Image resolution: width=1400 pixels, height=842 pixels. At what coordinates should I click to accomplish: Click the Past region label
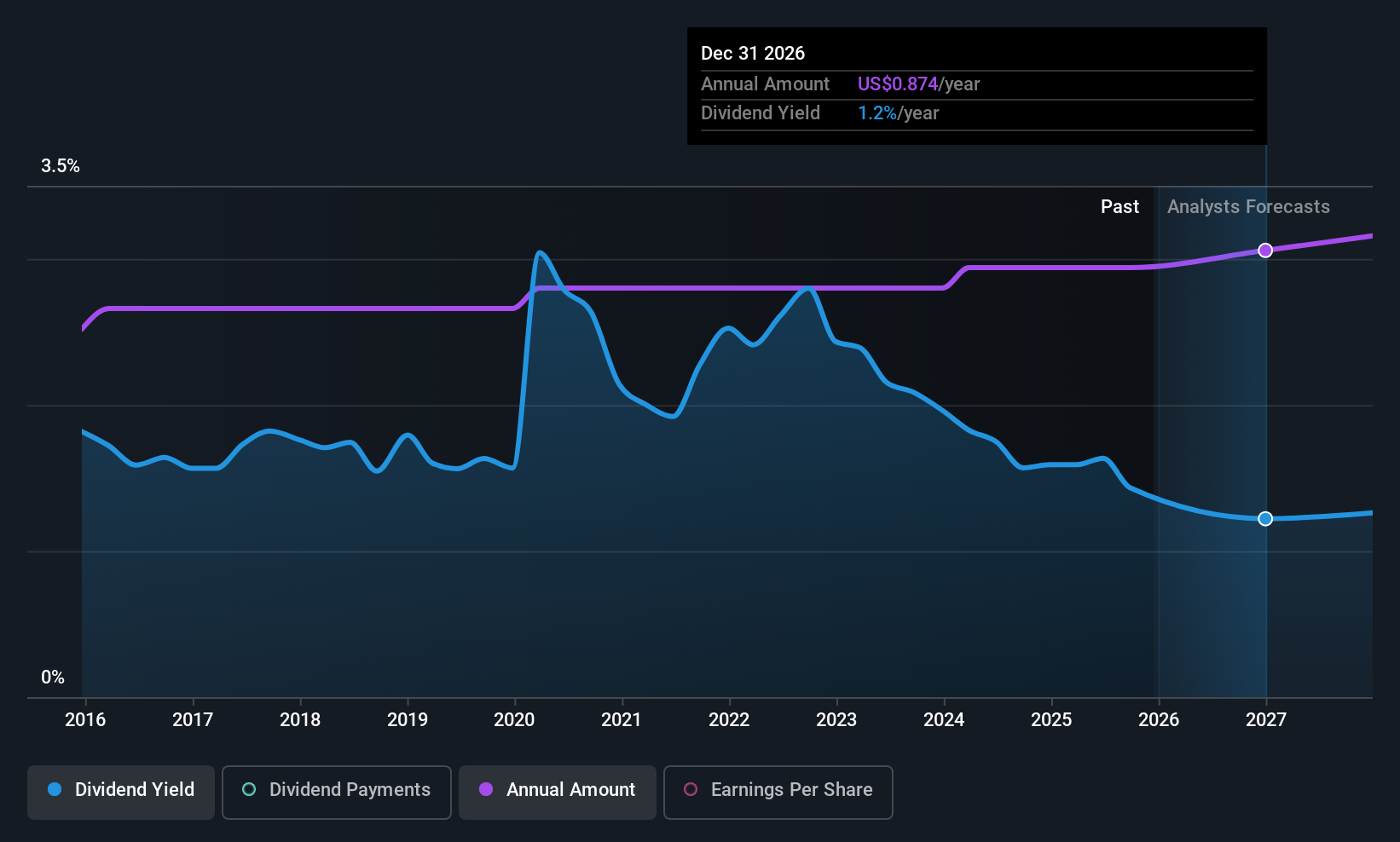(x=1119, y=207)
